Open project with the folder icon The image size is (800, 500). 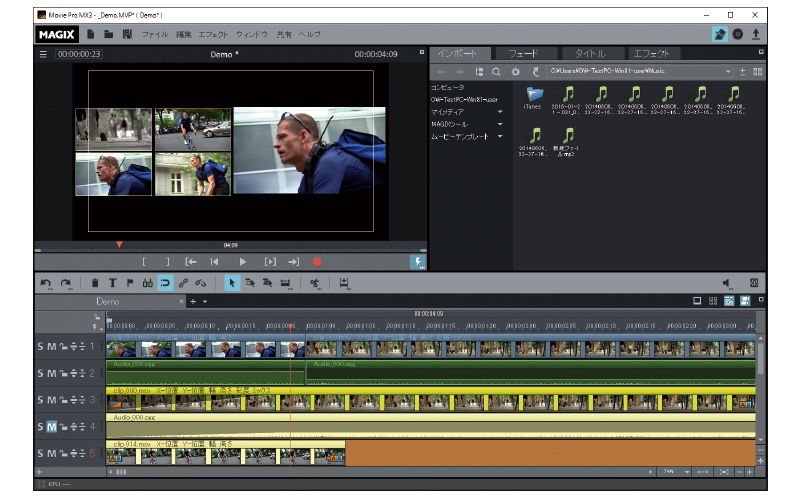[x=109, y=34]
